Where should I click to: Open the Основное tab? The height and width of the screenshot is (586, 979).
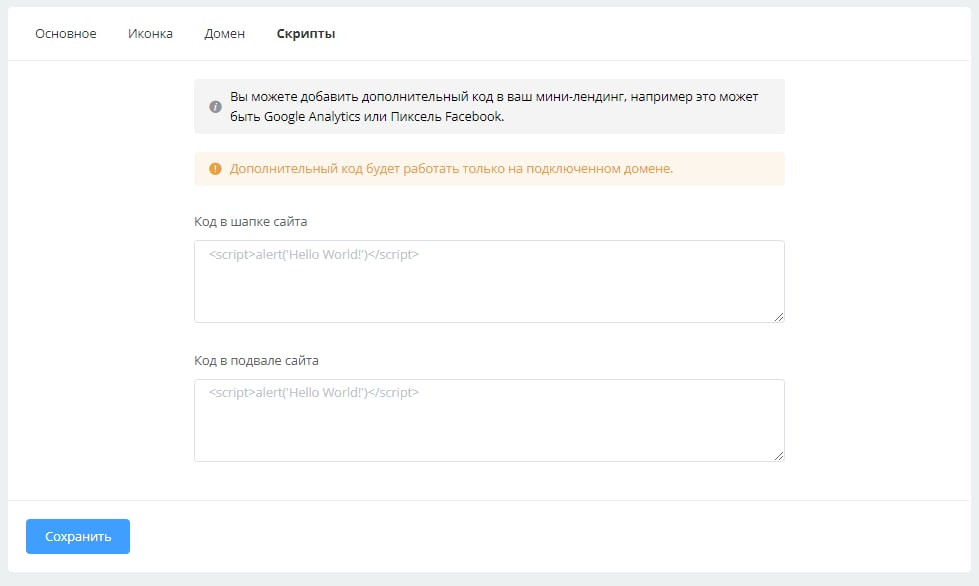click(66, 34)
